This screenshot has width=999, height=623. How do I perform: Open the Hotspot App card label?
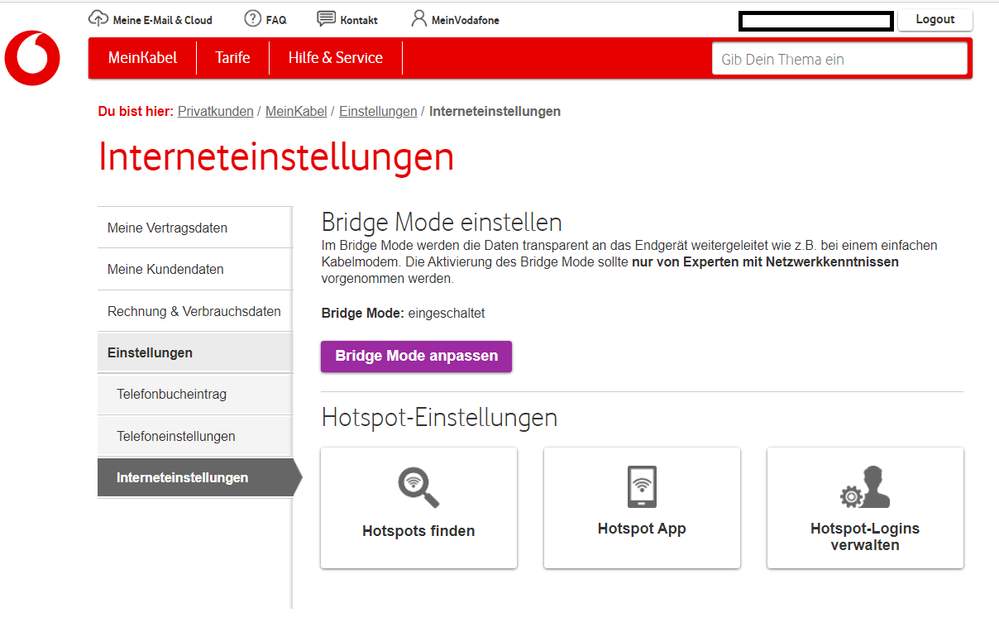[x=642, y=528]
